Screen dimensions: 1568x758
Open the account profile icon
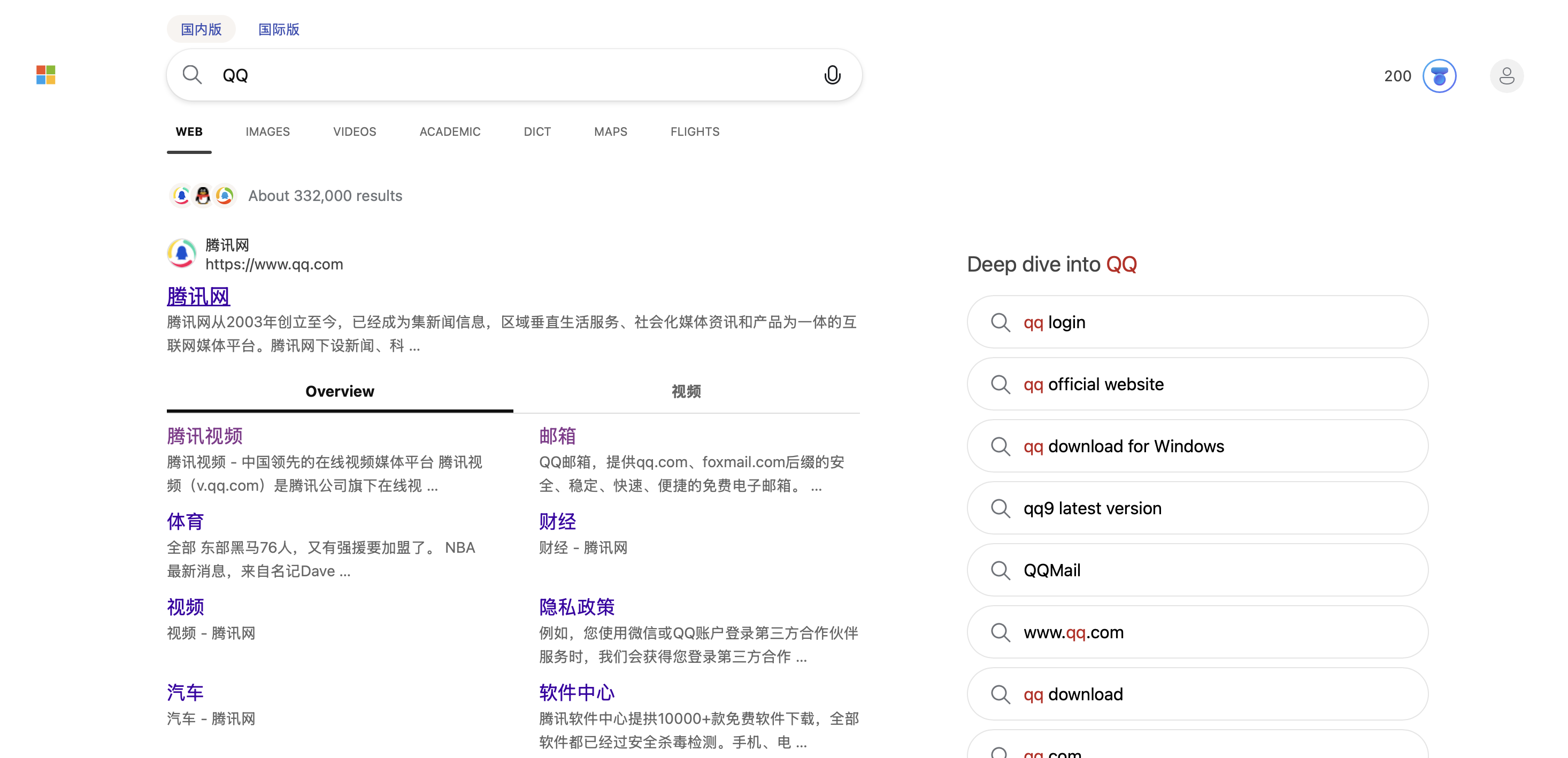[x=1506, y=76]
